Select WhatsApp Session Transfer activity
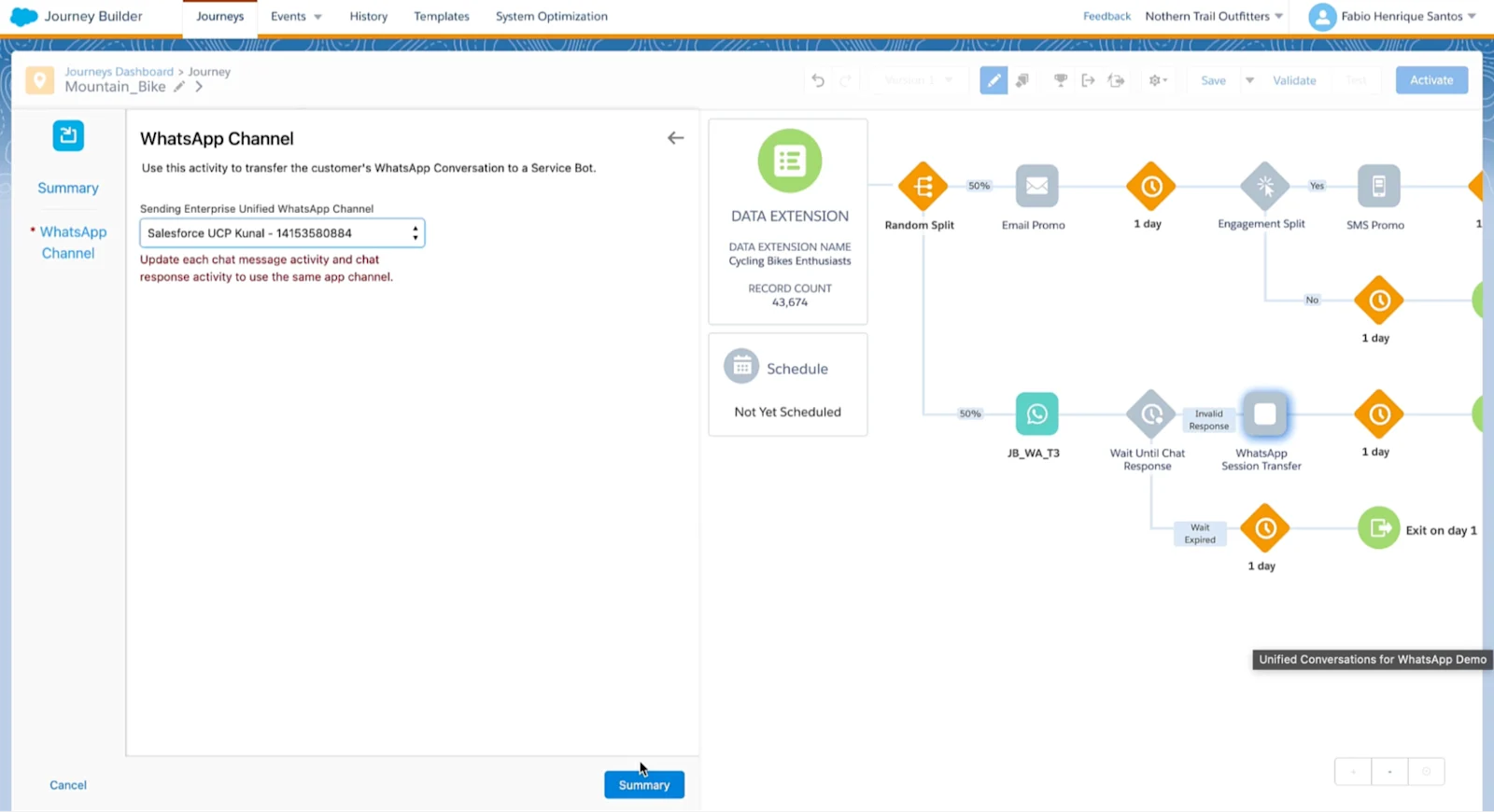This screenshot has height=812, width=1494. pyautogui.click(x=1264, y=413)
